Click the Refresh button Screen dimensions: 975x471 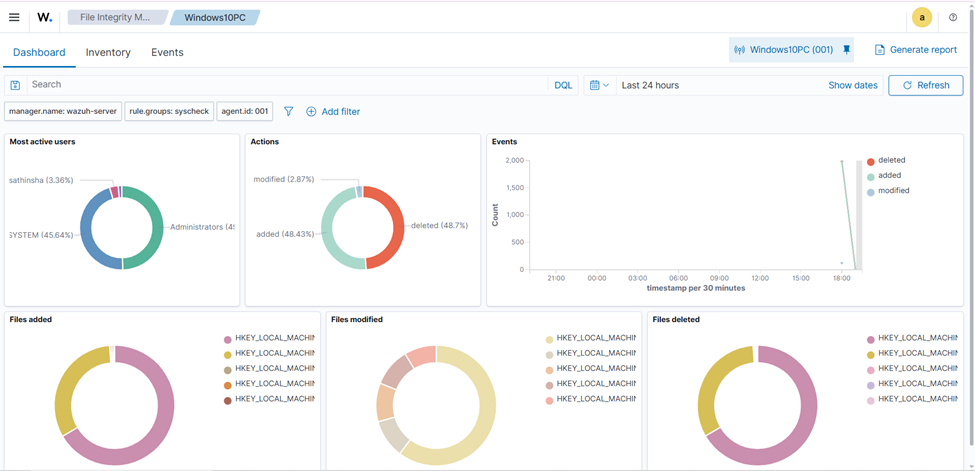tap(926, 85)
